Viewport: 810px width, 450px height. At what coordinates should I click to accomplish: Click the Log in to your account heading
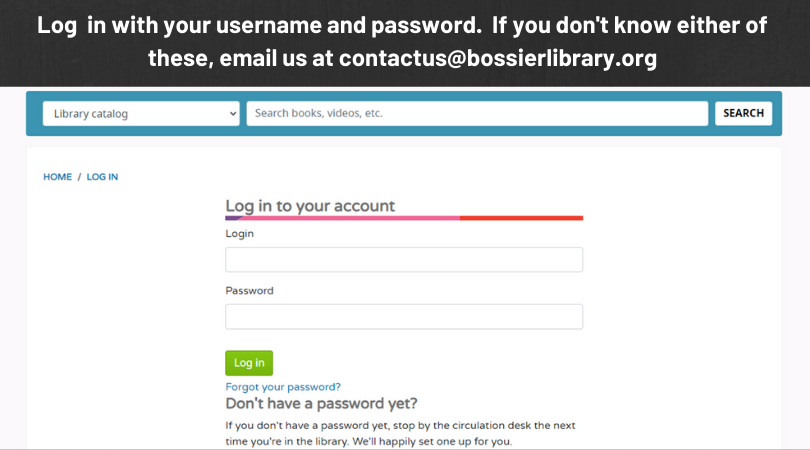click(310, 206)
